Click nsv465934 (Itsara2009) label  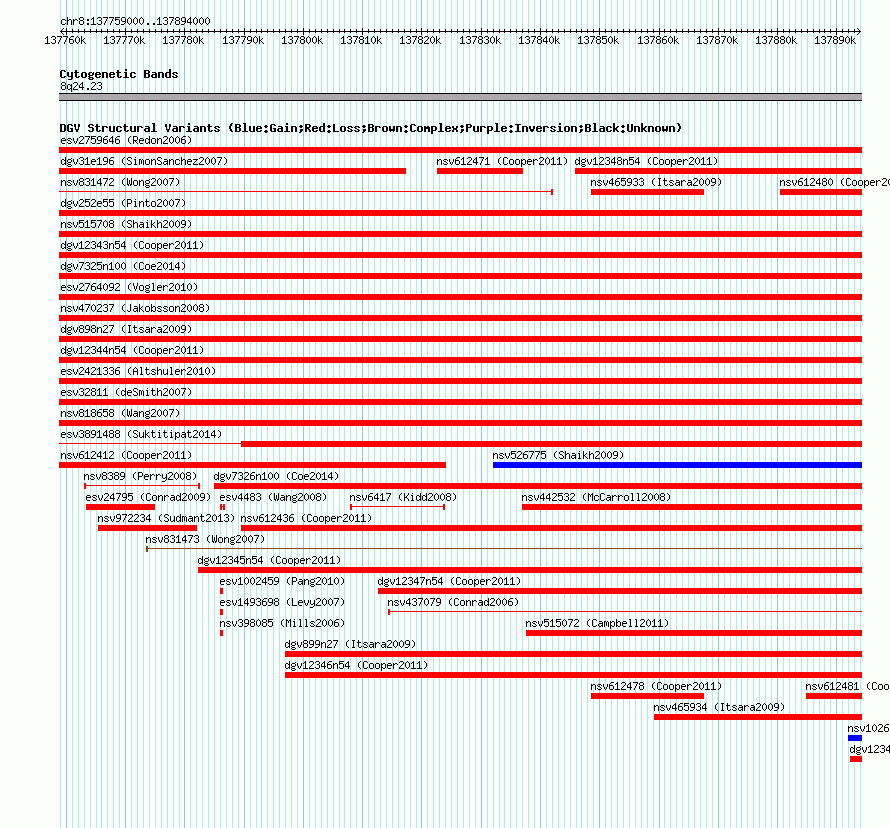tap(719, 707)
